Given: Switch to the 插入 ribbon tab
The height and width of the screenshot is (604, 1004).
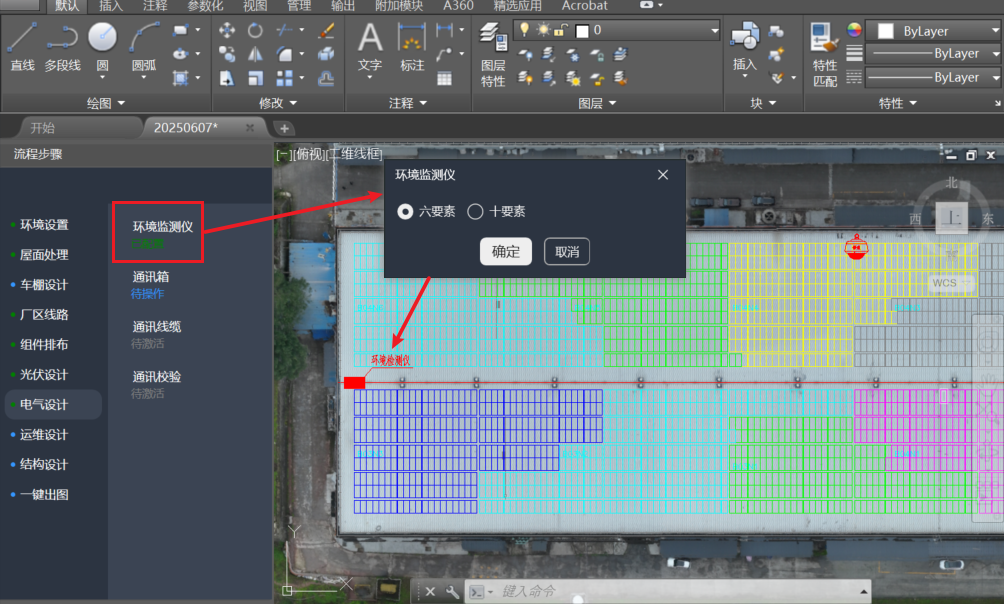Looking at the screenshot, I should tap(111, 6).
